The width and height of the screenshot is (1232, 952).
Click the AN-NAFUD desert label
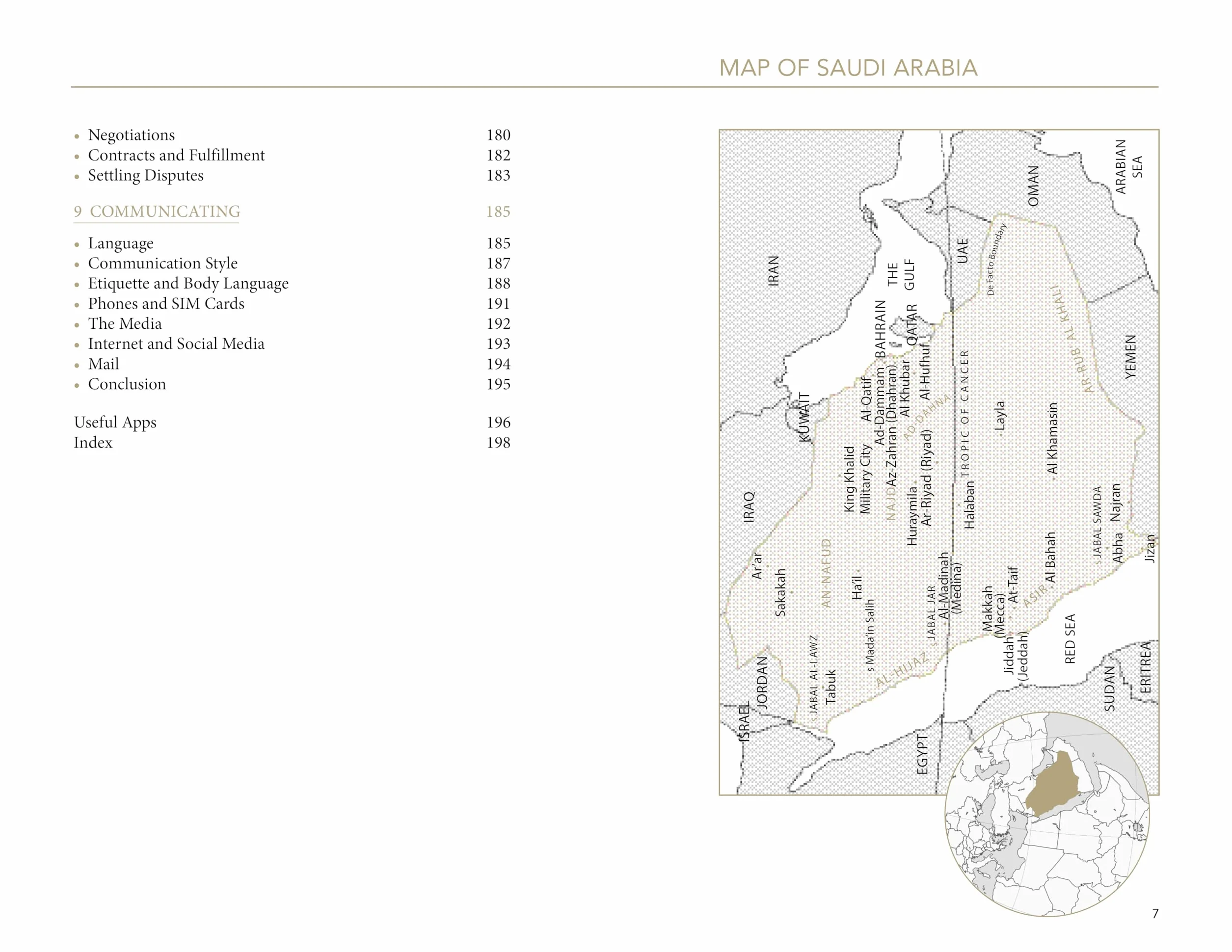[827, 573]
